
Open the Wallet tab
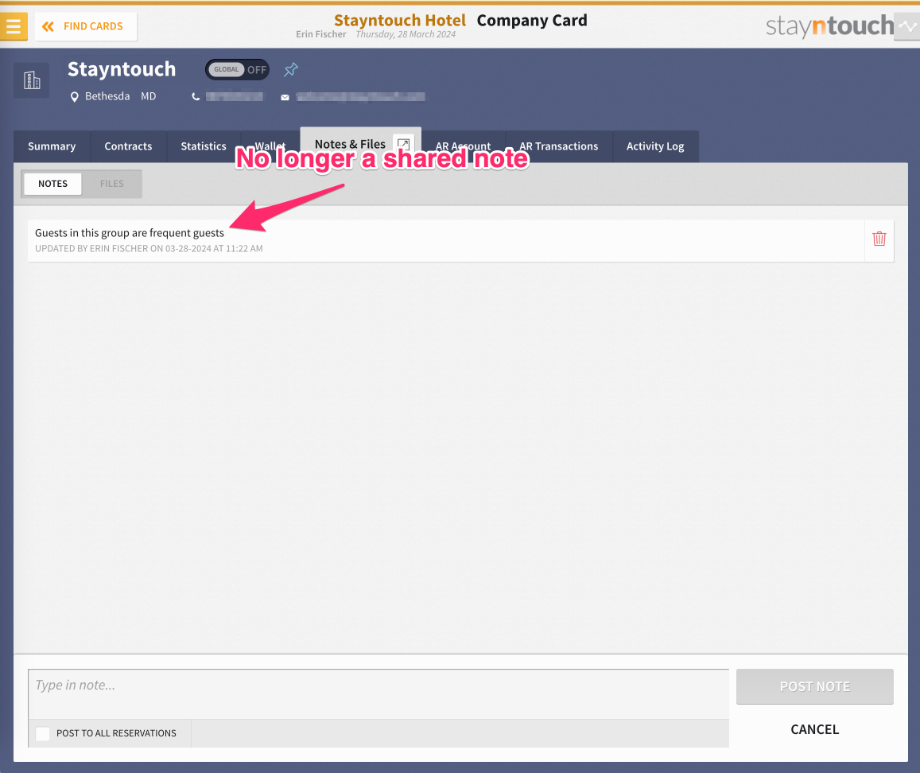270,146
